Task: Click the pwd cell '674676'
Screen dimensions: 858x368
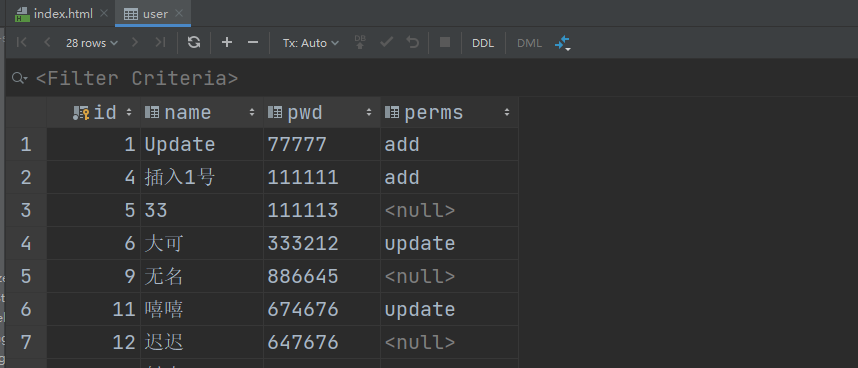Action: 322,309
